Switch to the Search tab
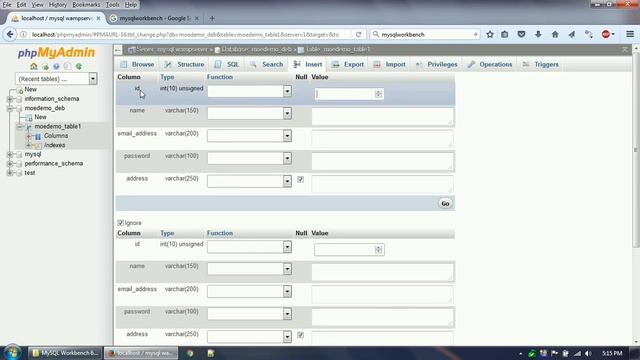This screenshot has width=640, height=360. tap(267, 64)
